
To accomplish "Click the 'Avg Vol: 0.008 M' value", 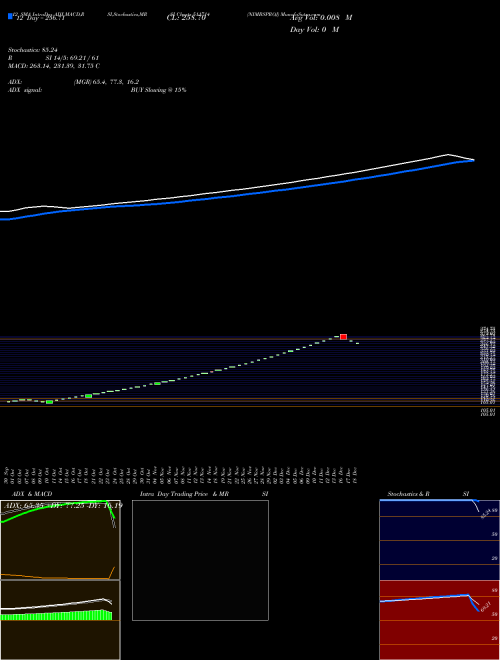I will tap(321, 18).
